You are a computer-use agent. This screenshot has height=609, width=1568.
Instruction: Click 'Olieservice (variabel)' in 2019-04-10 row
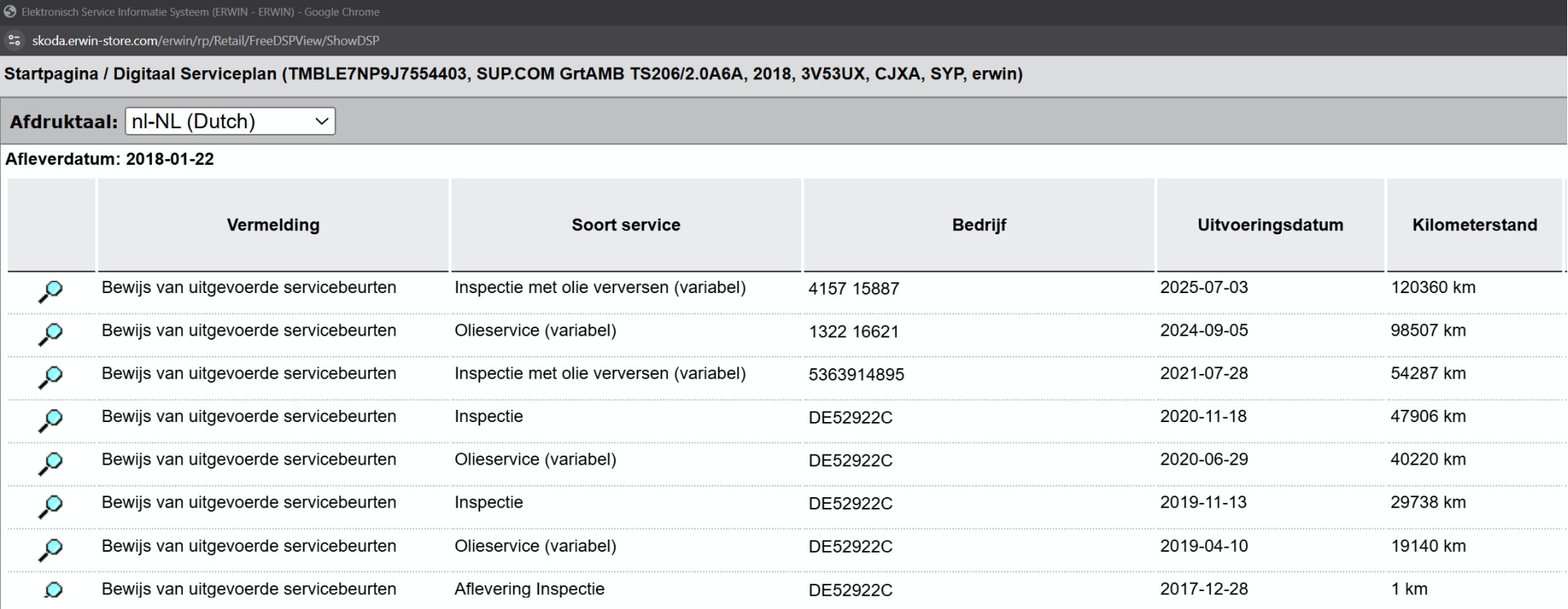pos(536,546)
